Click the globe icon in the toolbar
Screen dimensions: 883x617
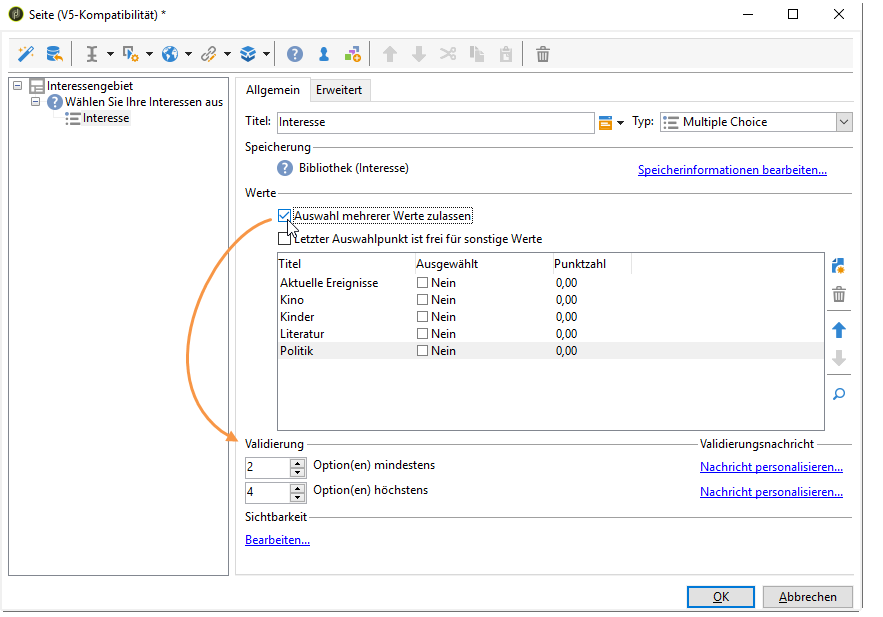click(x=170, y=54)
